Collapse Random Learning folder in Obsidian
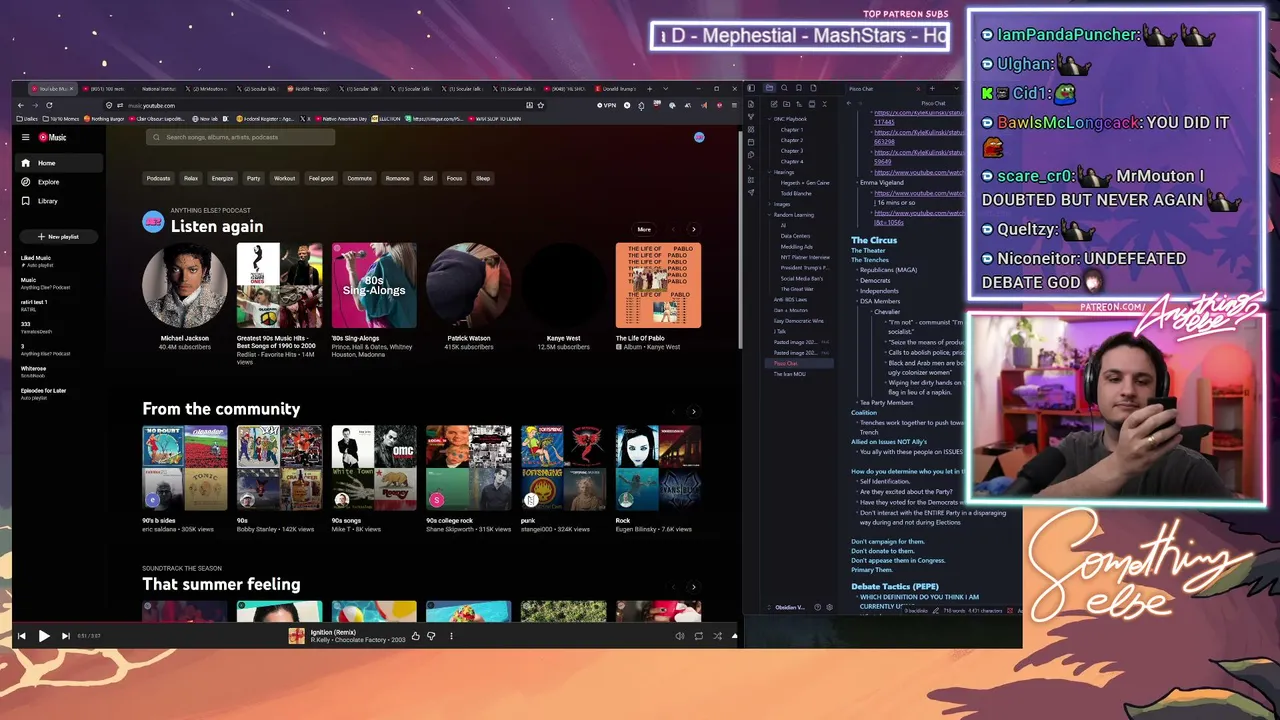 792,215
